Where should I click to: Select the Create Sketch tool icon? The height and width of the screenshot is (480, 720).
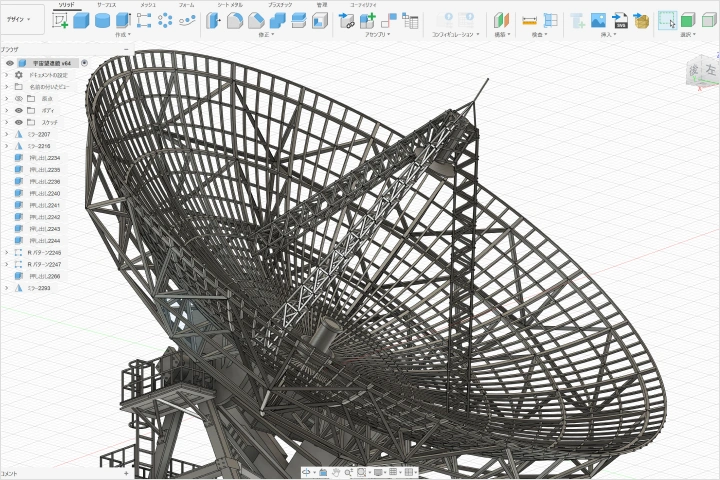tap(60, 21)
